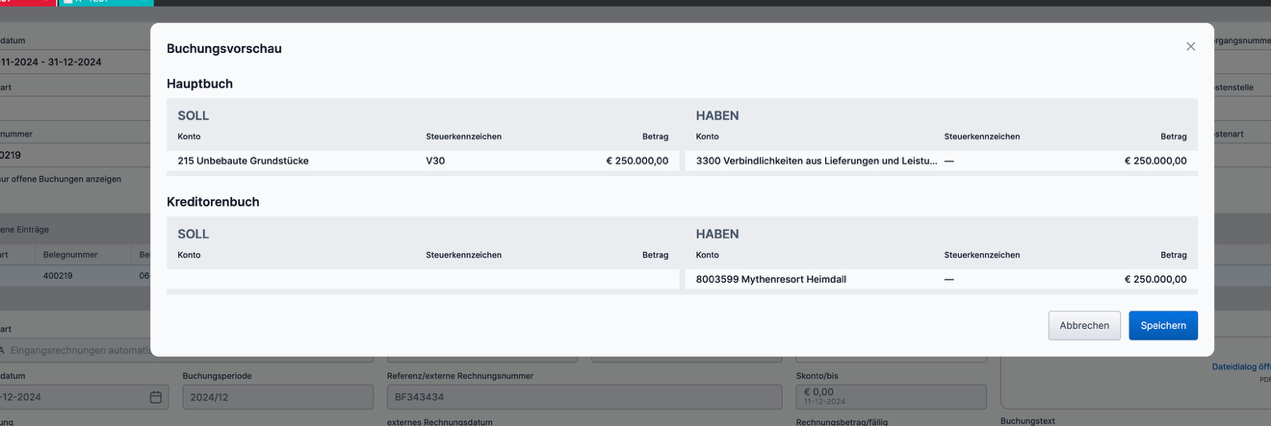Click the Haben Betrag € 250.000,00 in Kreditorenbuch
The height and width of the screenshot is (426, 1271).
pos(1155,279)
